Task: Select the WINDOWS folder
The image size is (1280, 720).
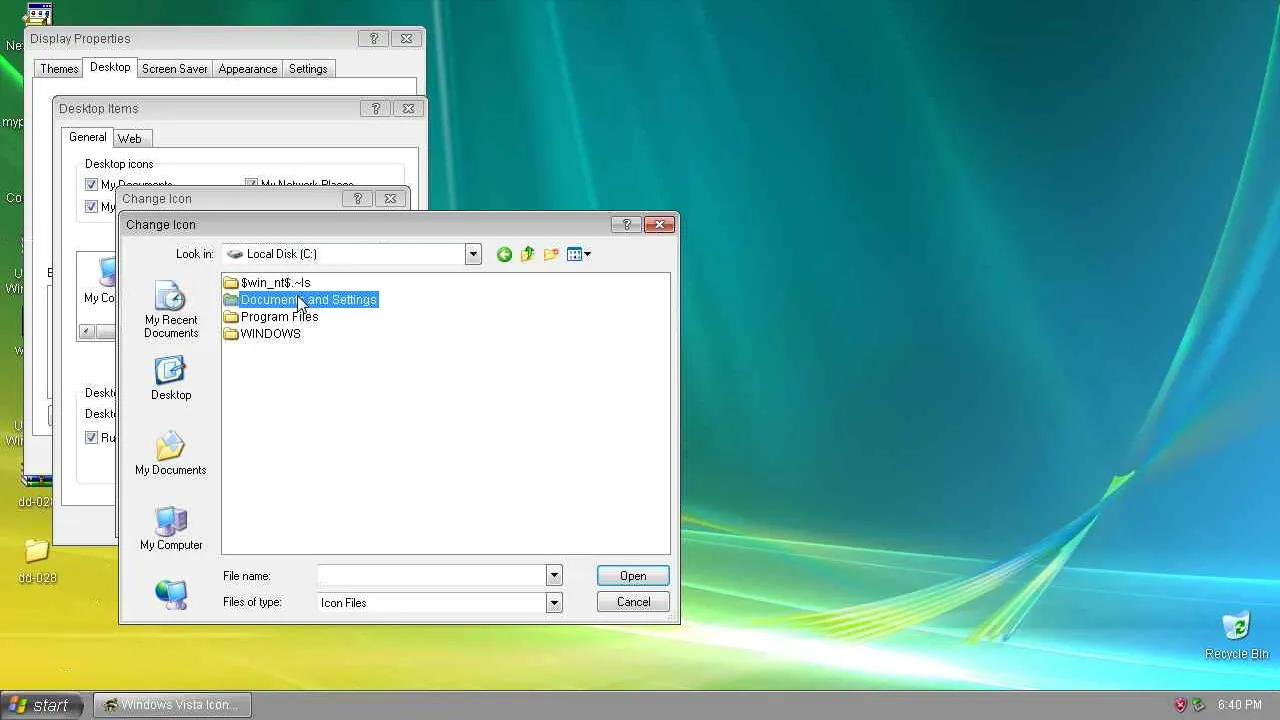Action: (x=262, y=334)
